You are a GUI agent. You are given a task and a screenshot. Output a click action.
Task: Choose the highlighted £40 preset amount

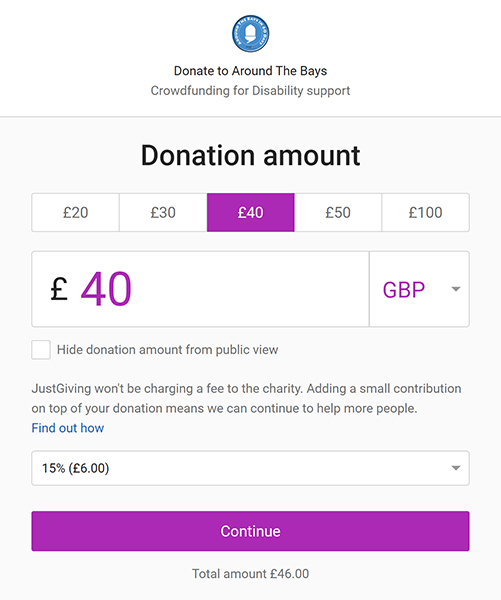click(x=251, y=212)
